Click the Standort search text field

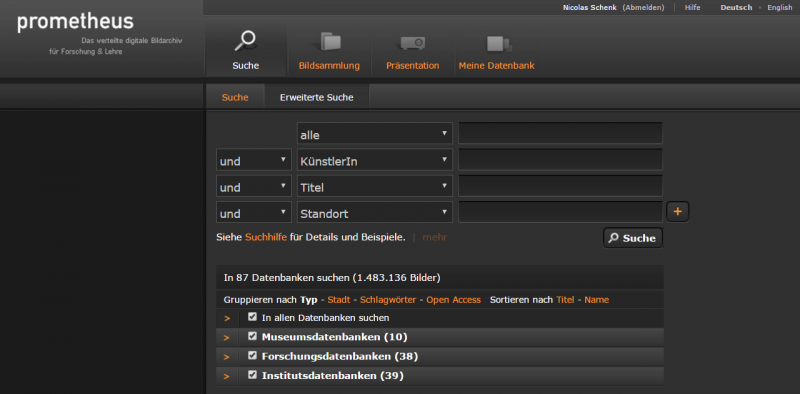[x=560, y=212]
